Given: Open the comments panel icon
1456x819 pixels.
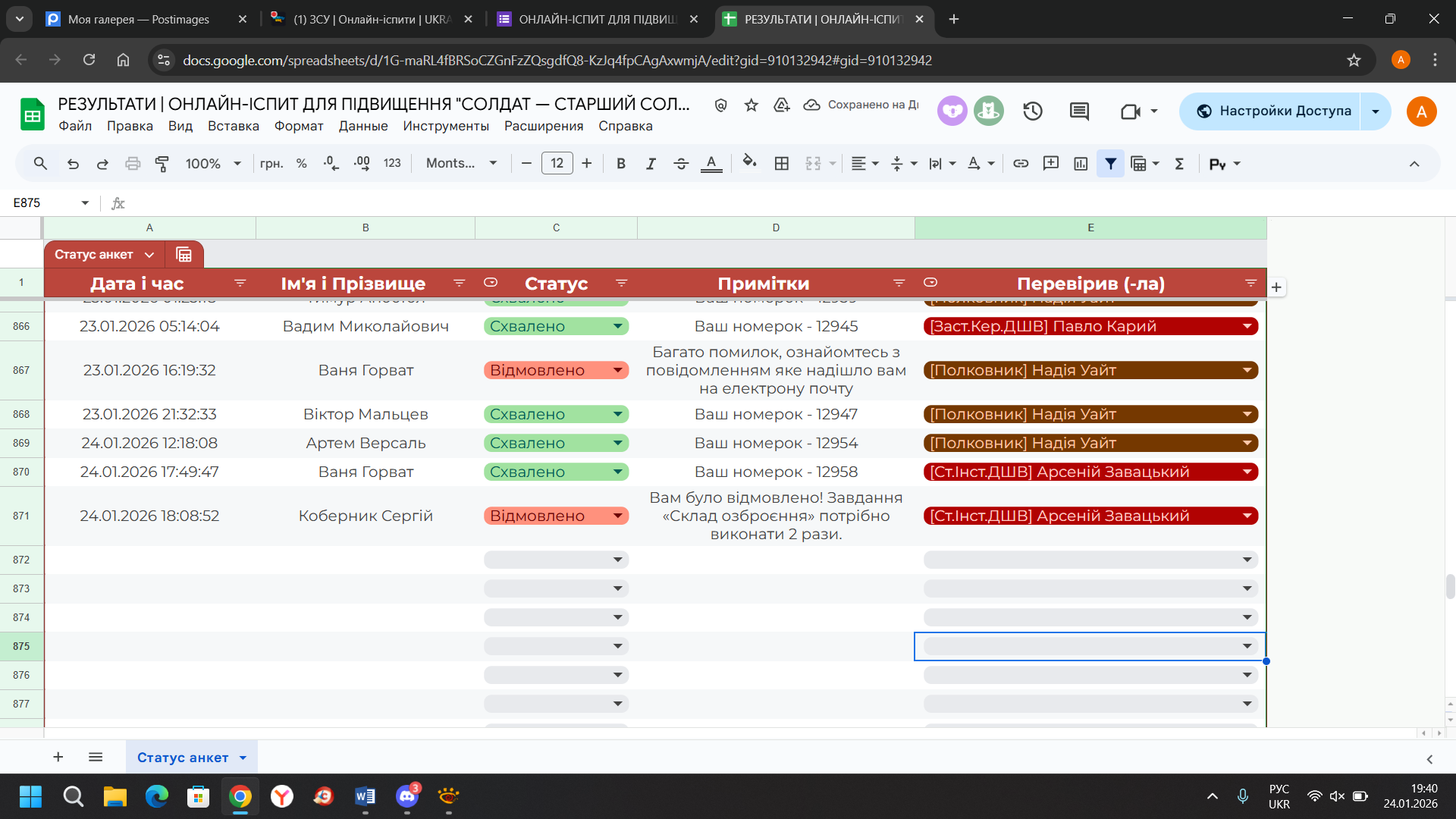Looking at the screenshot, I should point(1079,111).
